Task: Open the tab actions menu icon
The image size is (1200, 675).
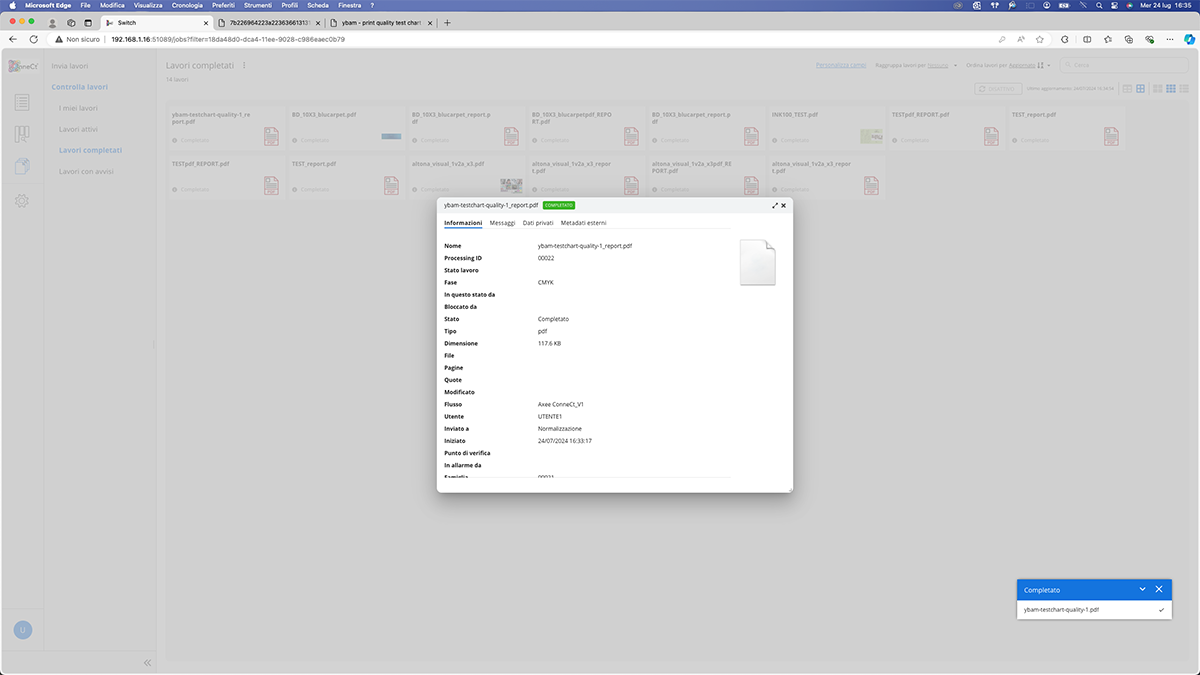Action: (x=88, y=22)
